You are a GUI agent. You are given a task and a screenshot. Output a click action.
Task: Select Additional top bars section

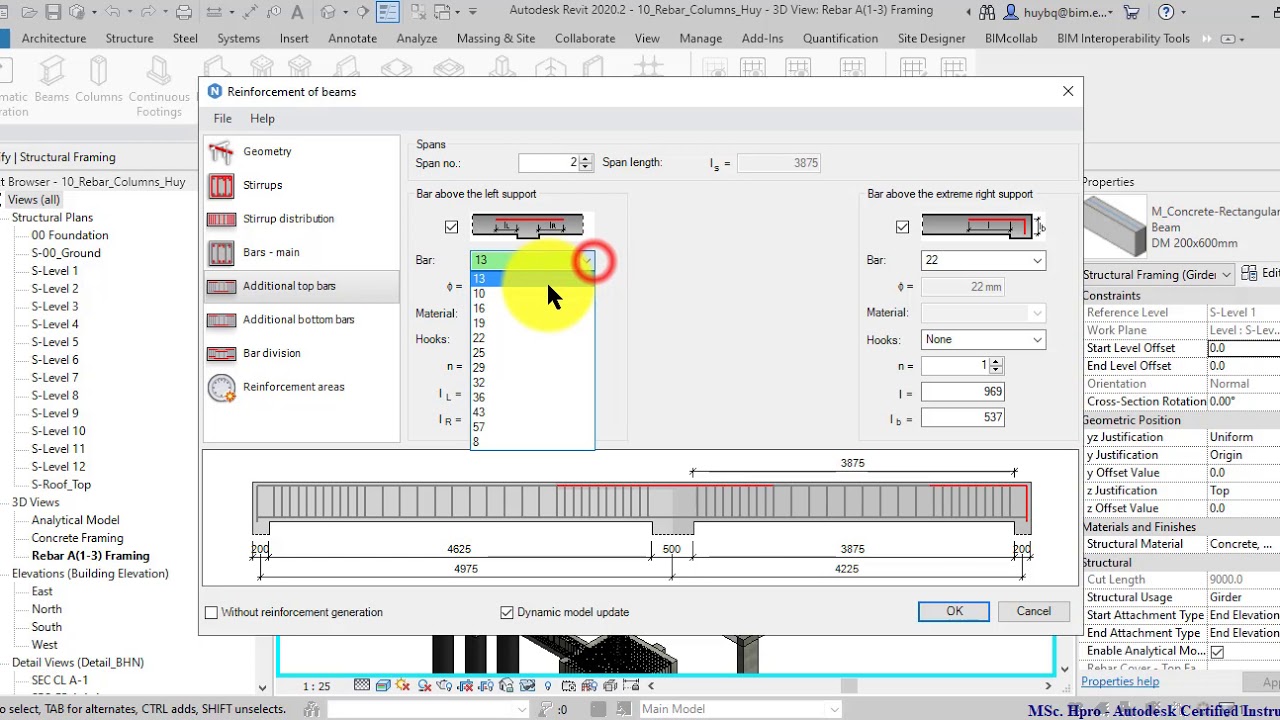(x=302, y=286)
